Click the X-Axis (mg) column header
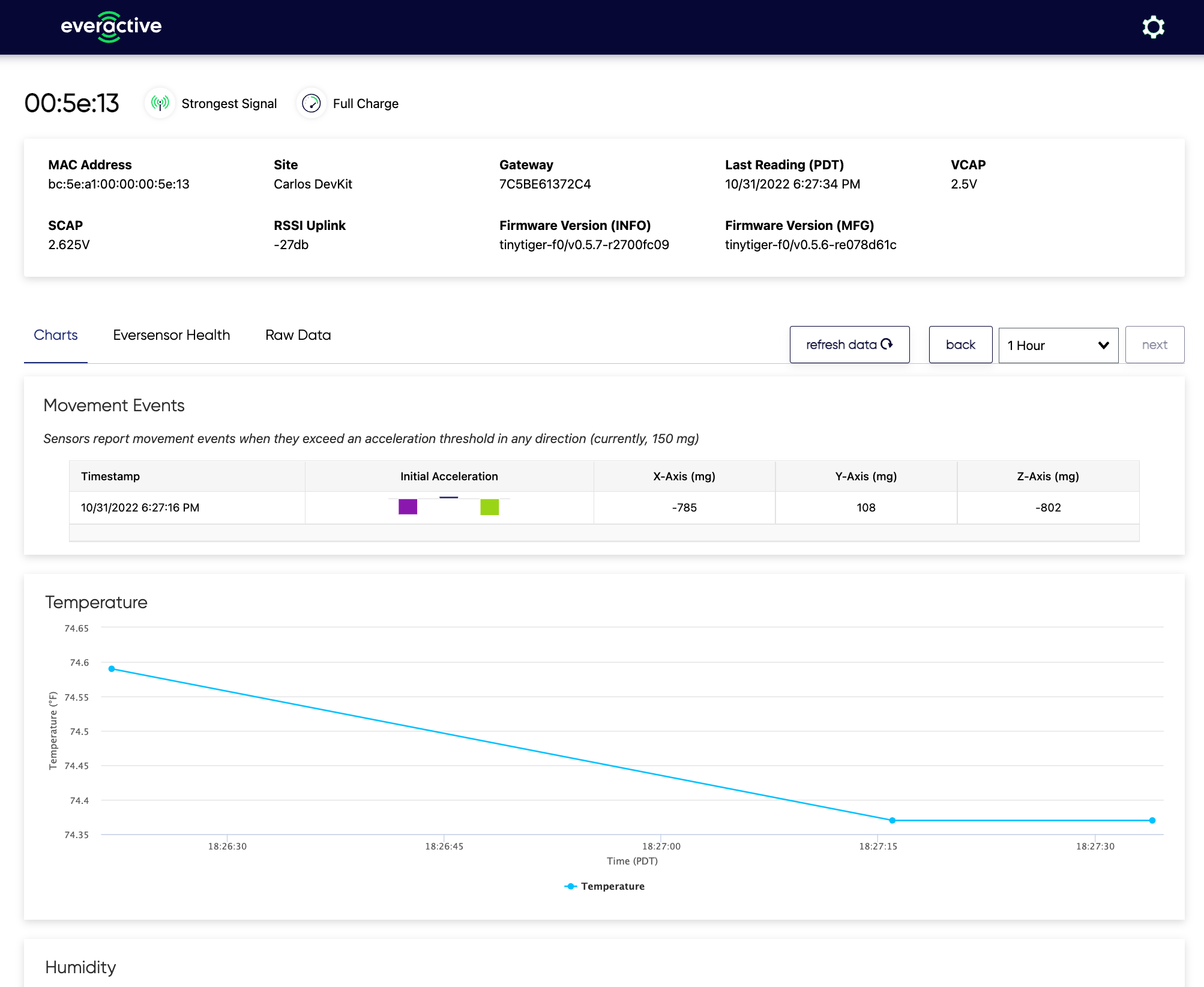 coord(684,476)
